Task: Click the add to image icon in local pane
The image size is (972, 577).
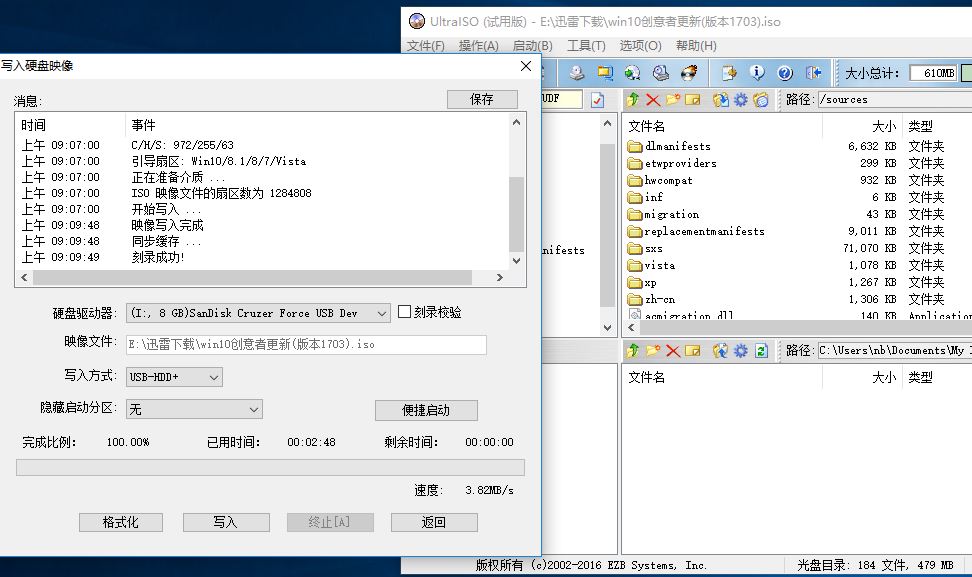Action: coord(720,351)
